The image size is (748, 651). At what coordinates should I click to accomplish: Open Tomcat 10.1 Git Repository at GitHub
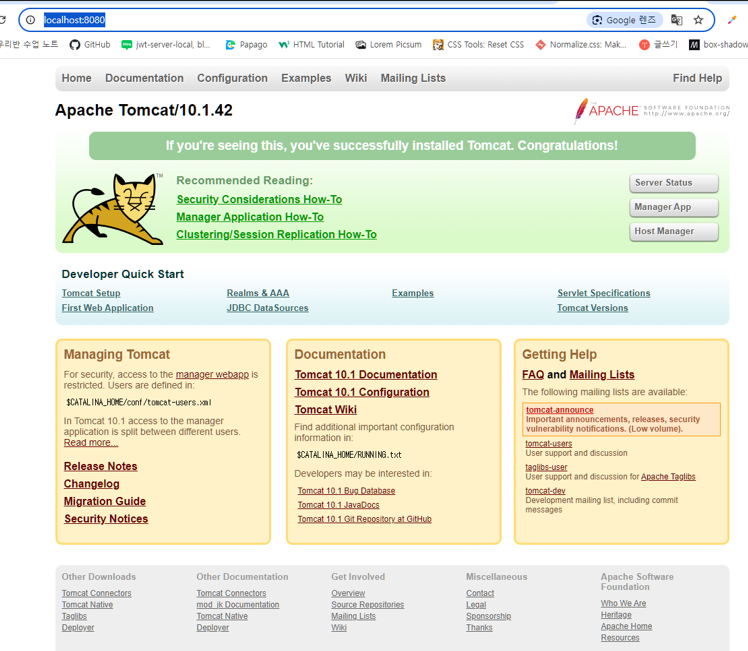pyautogui.click(x=364, y=519)
